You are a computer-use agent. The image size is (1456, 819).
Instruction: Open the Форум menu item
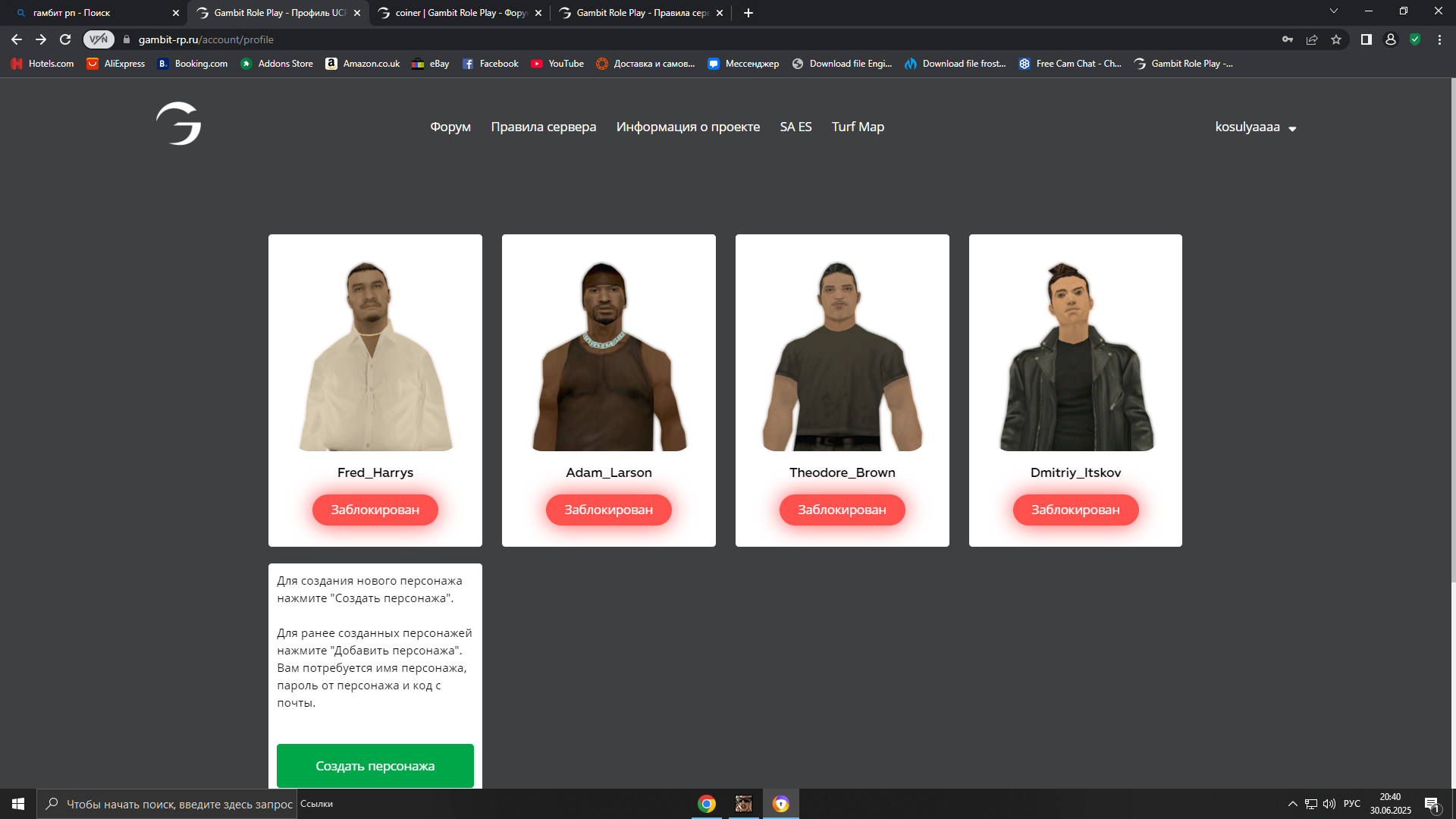[450, 127]
